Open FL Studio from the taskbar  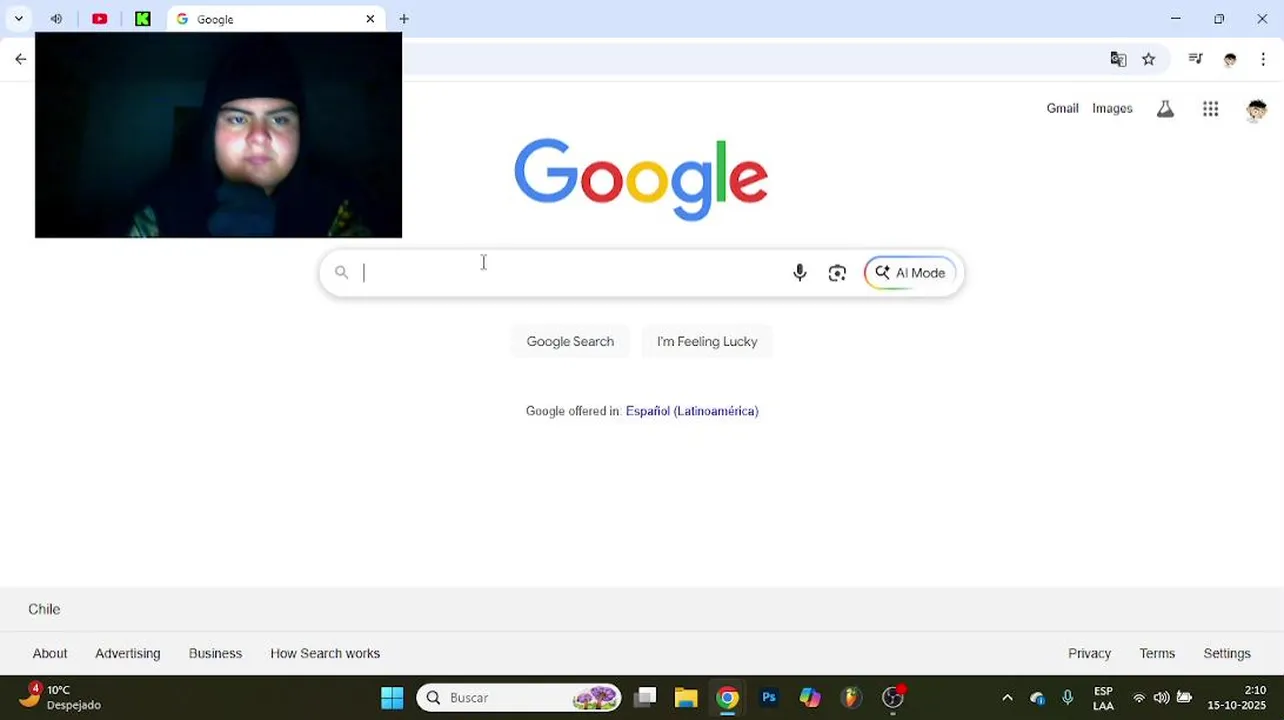(x=851, y=697)
